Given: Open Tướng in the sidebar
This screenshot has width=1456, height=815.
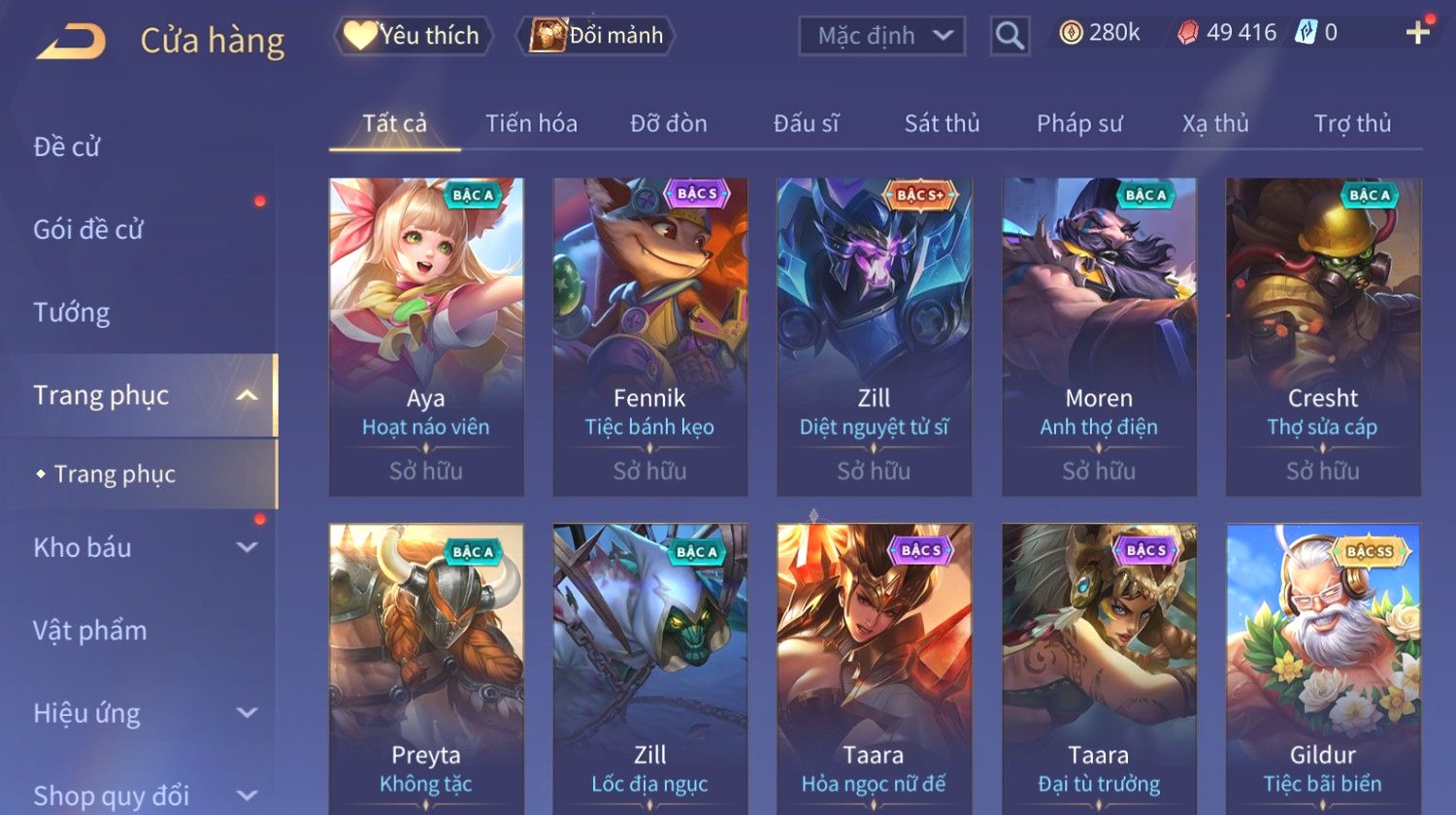Looking at the screenshot, I should pyautogui.click(x=72, y=312).
